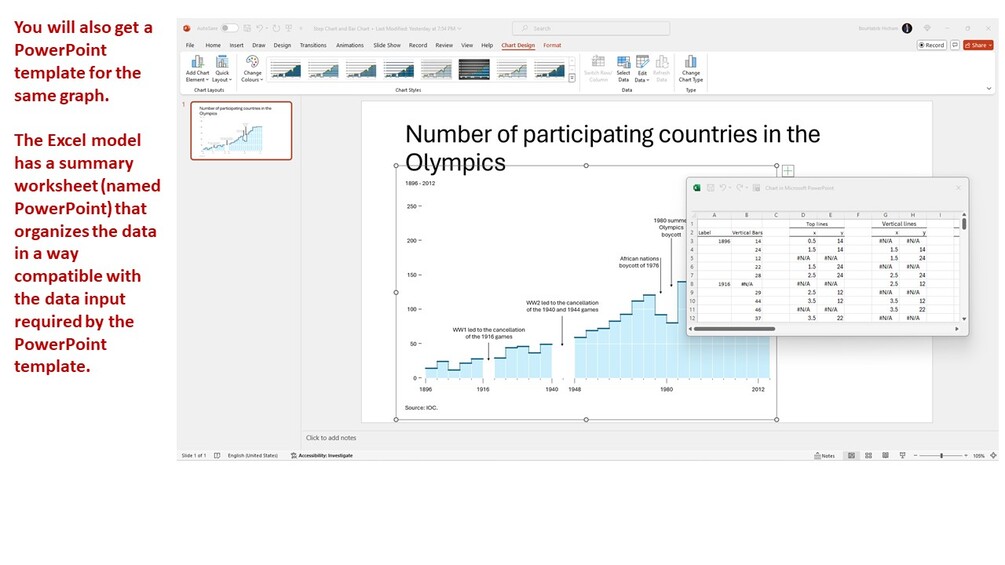Open the File menu
Image resolution: width=1005 pixels, height=565 pixels.
190,45
